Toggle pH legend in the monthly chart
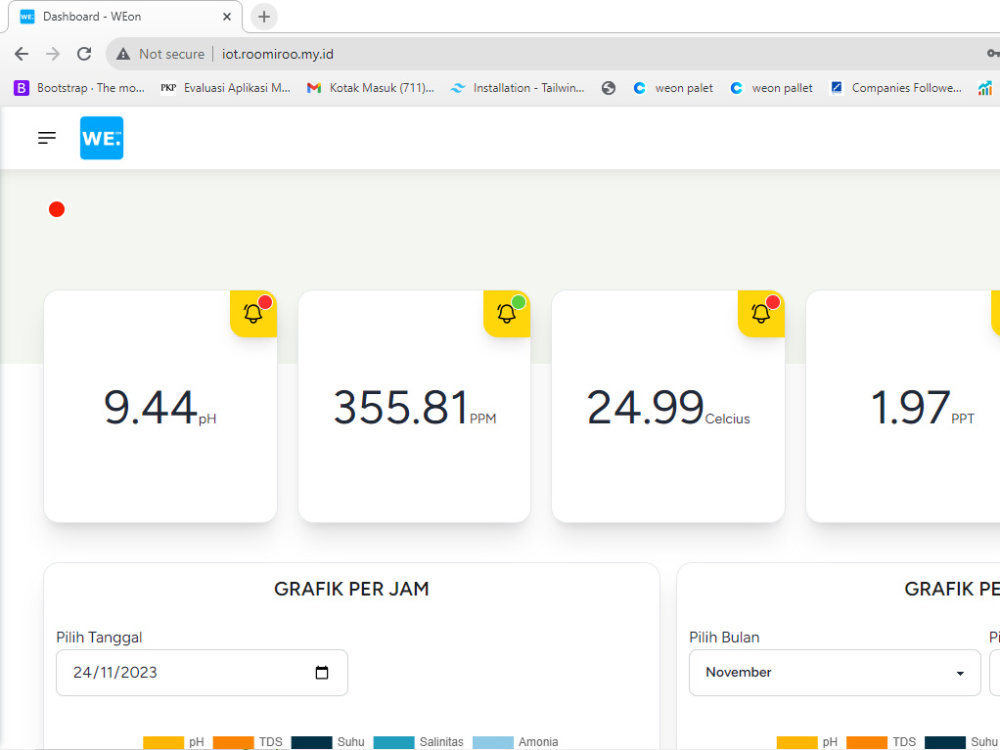This screenshot has width=1000, height=750. click(x=807, y=742)
